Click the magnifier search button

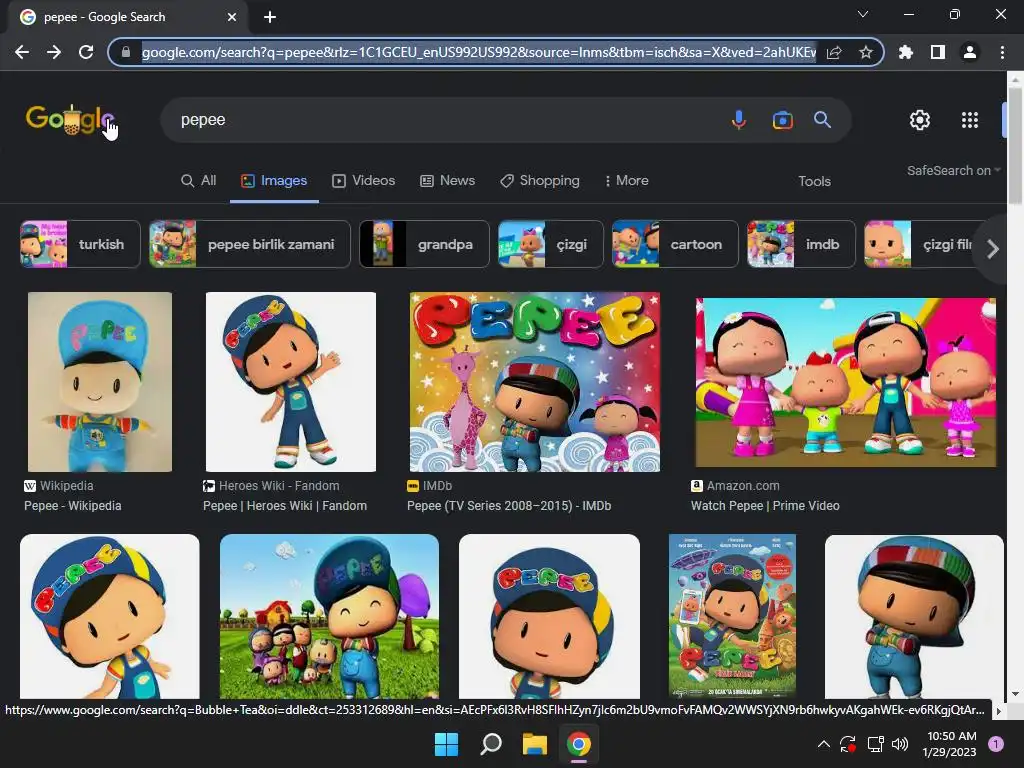822,120
